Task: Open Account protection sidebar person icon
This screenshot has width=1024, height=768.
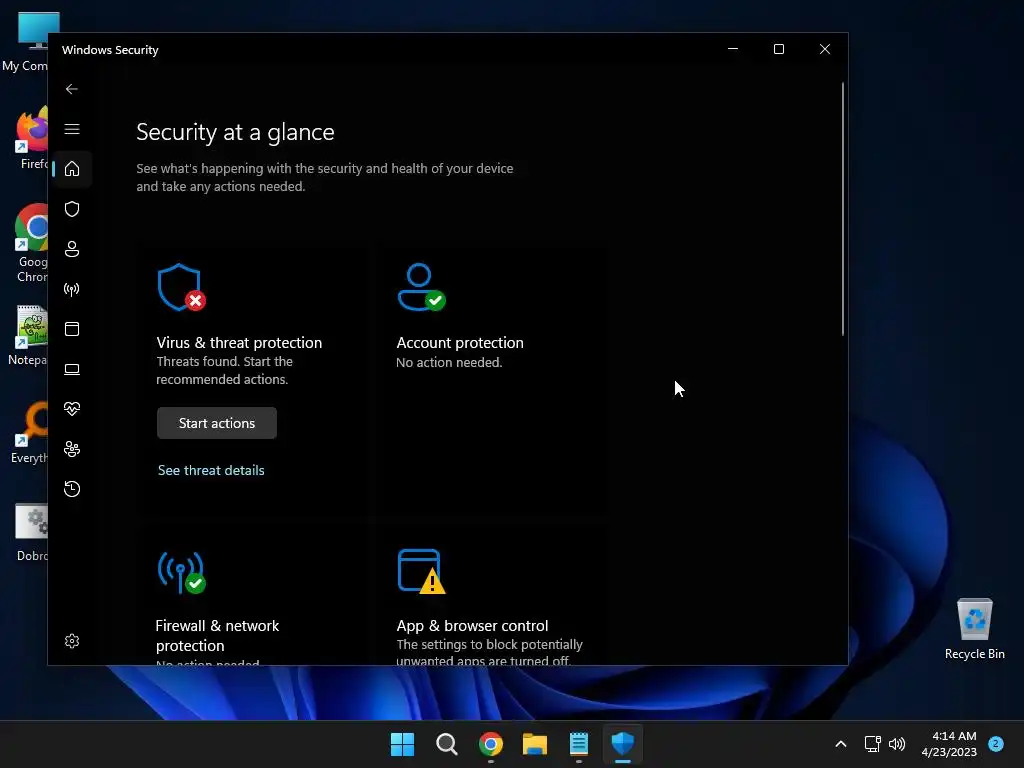Action: coord(72,249)
